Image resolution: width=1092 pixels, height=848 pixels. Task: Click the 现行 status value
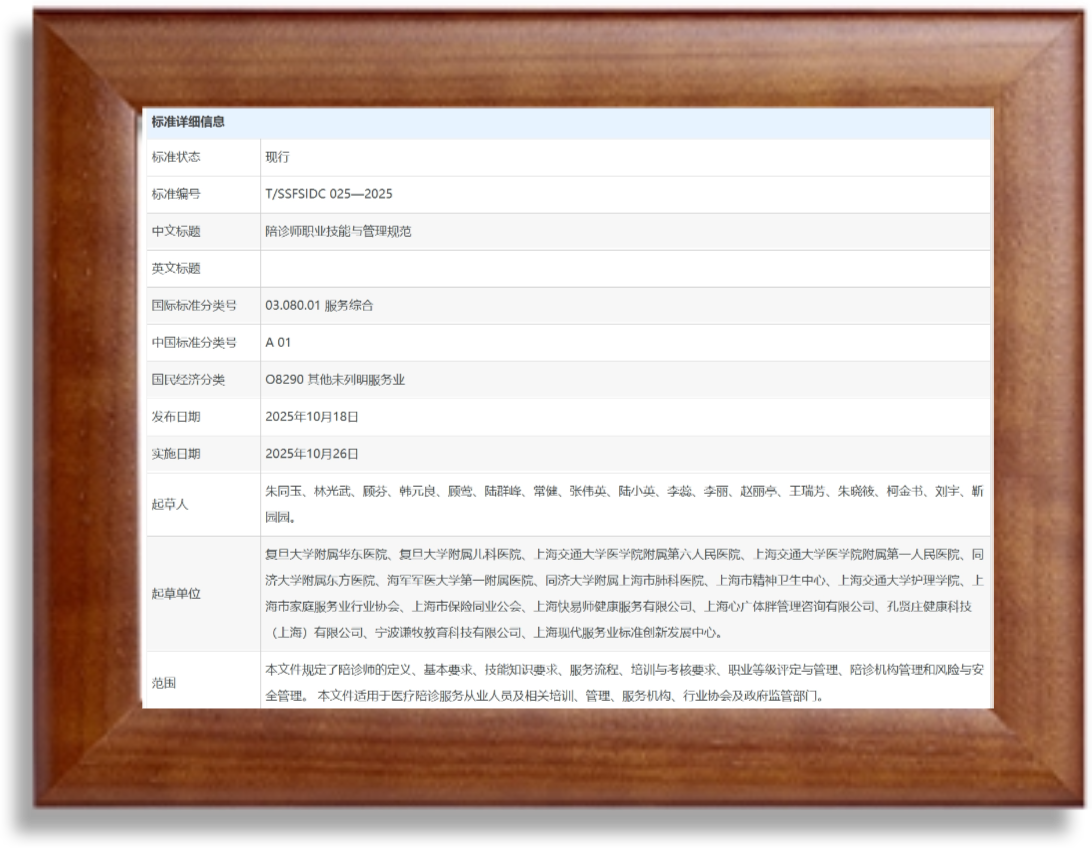[270, 156]
